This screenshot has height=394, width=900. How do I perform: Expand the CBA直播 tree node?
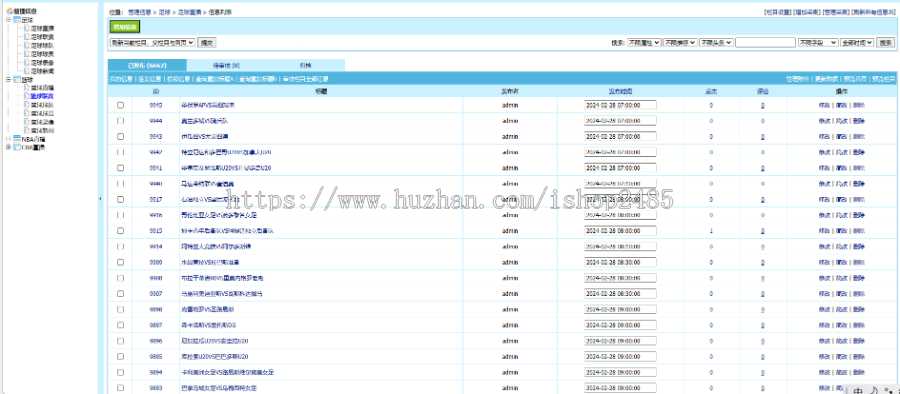[9, 148]
